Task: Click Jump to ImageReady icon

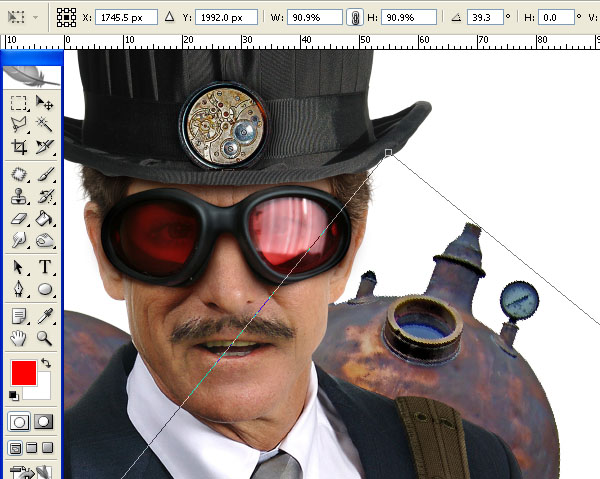Action: (x=31, y=472)
